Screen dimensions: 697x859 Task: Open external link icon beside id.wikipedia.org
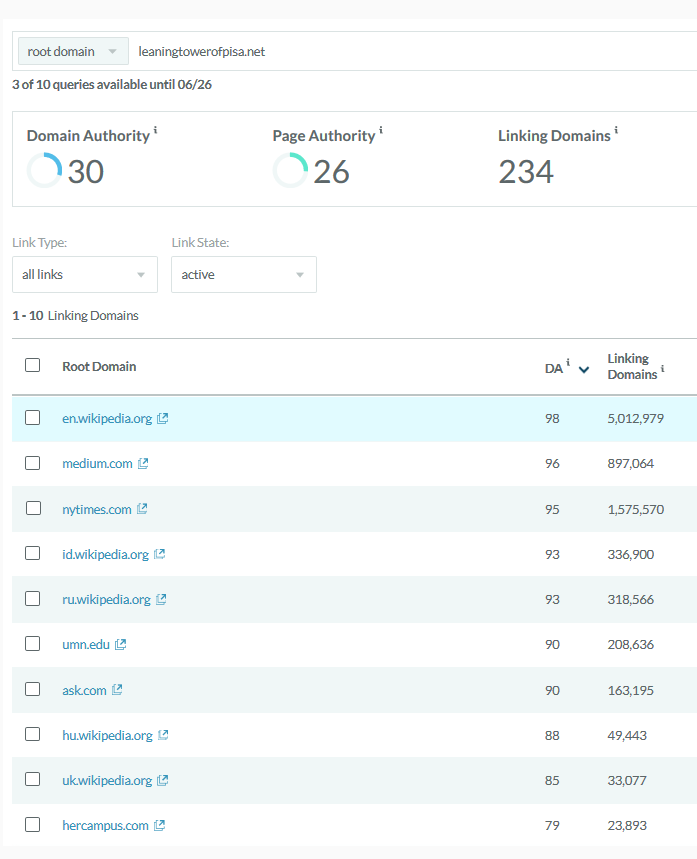[x=159, y=554]
